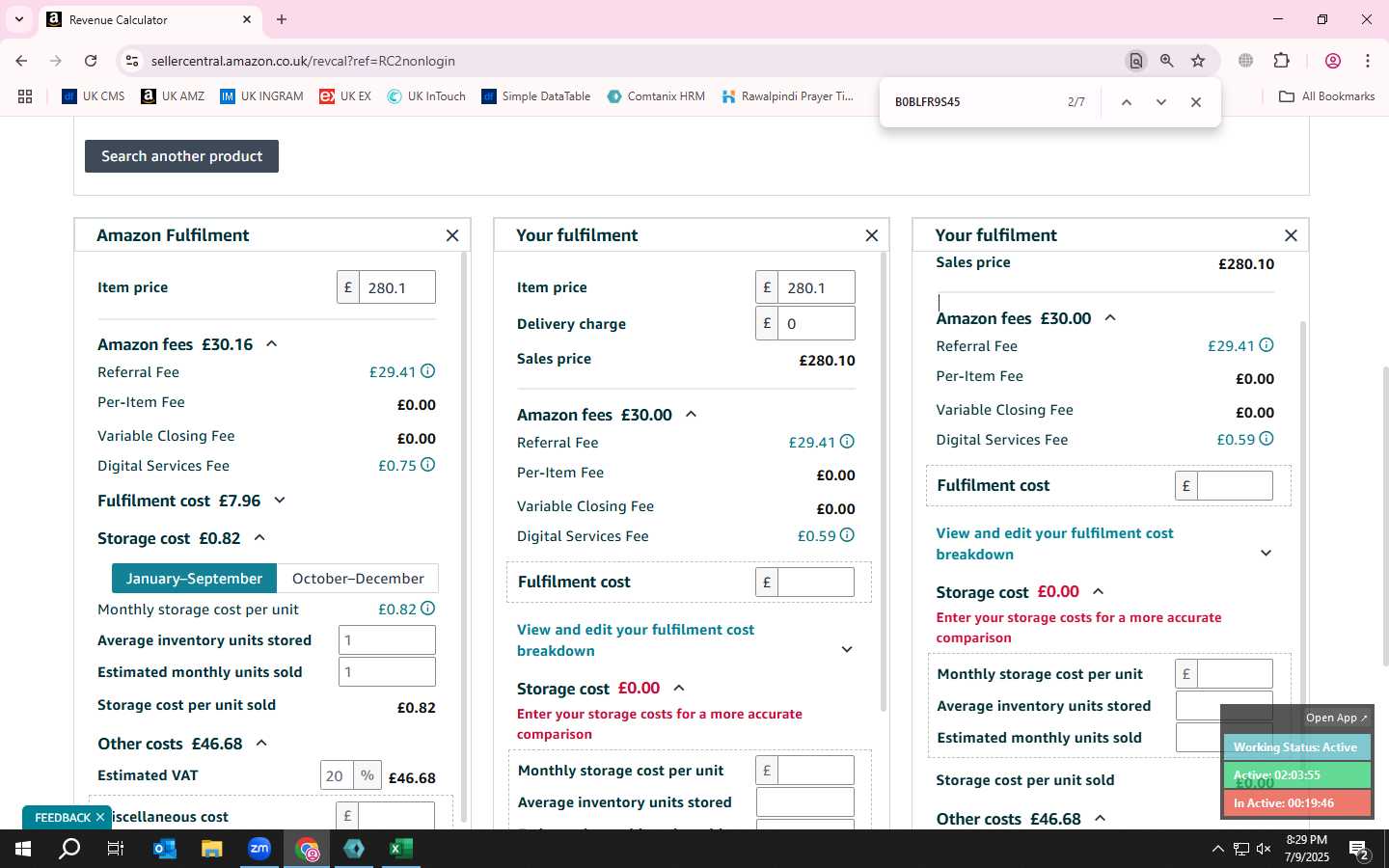The height and width of the screenshot is (868, 1389).
Task: View site information icon in address bar
Action: tap(132, 61)
